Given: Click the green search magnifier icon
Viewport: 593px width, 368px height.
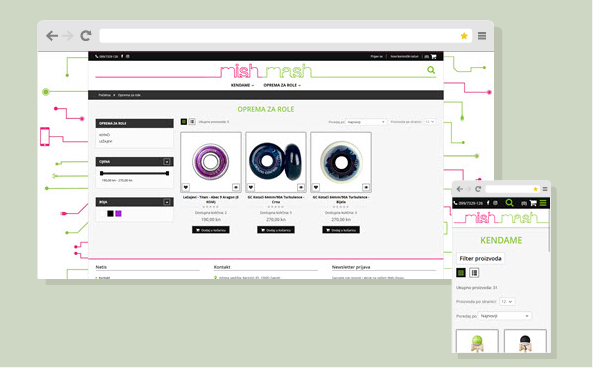Looking at the screenshot, I should (431, 70).
